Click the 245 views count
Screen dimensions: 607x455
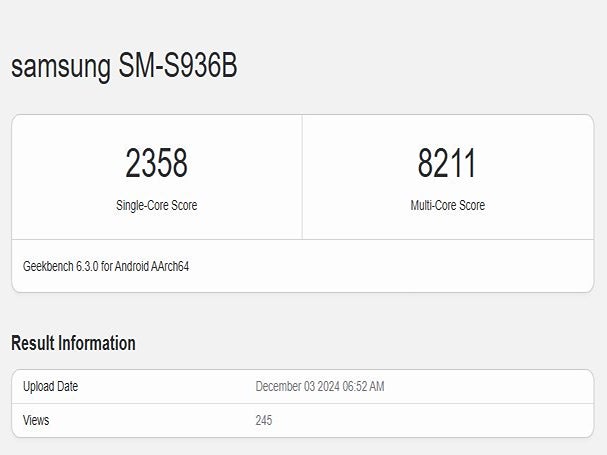(264, 420)
